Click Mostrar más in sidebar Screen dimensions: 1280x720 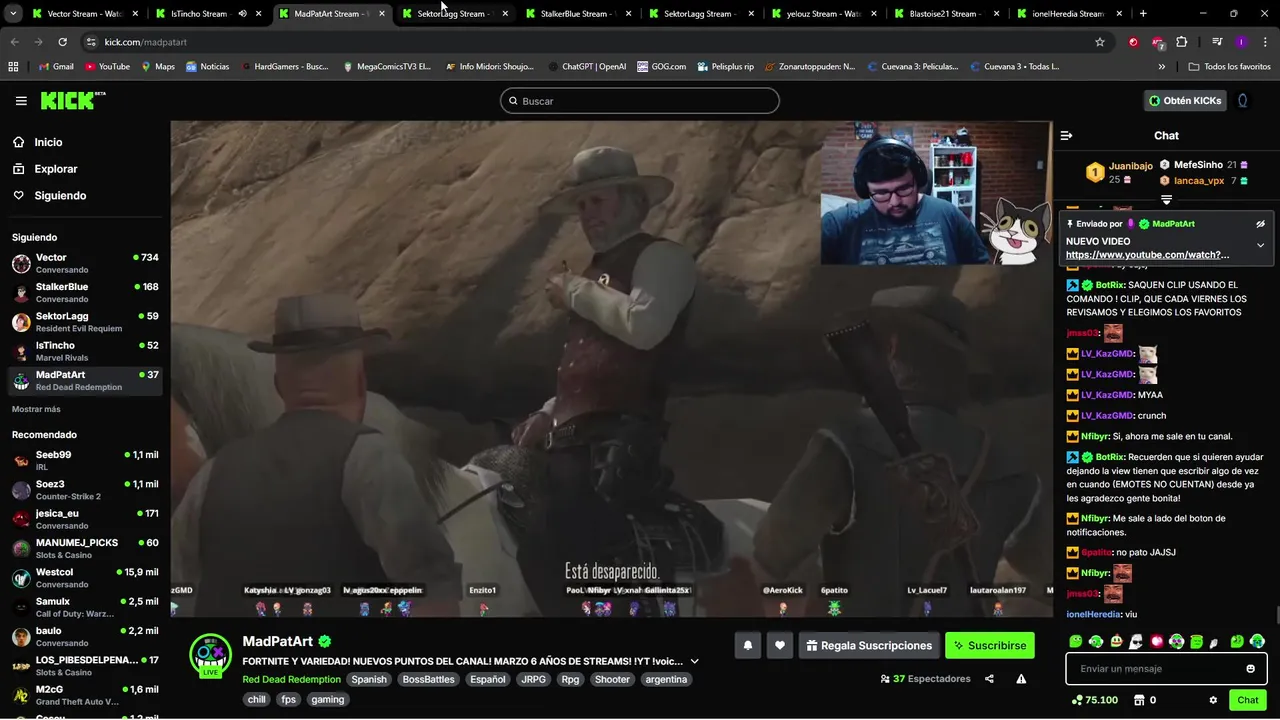pos(36,409)
